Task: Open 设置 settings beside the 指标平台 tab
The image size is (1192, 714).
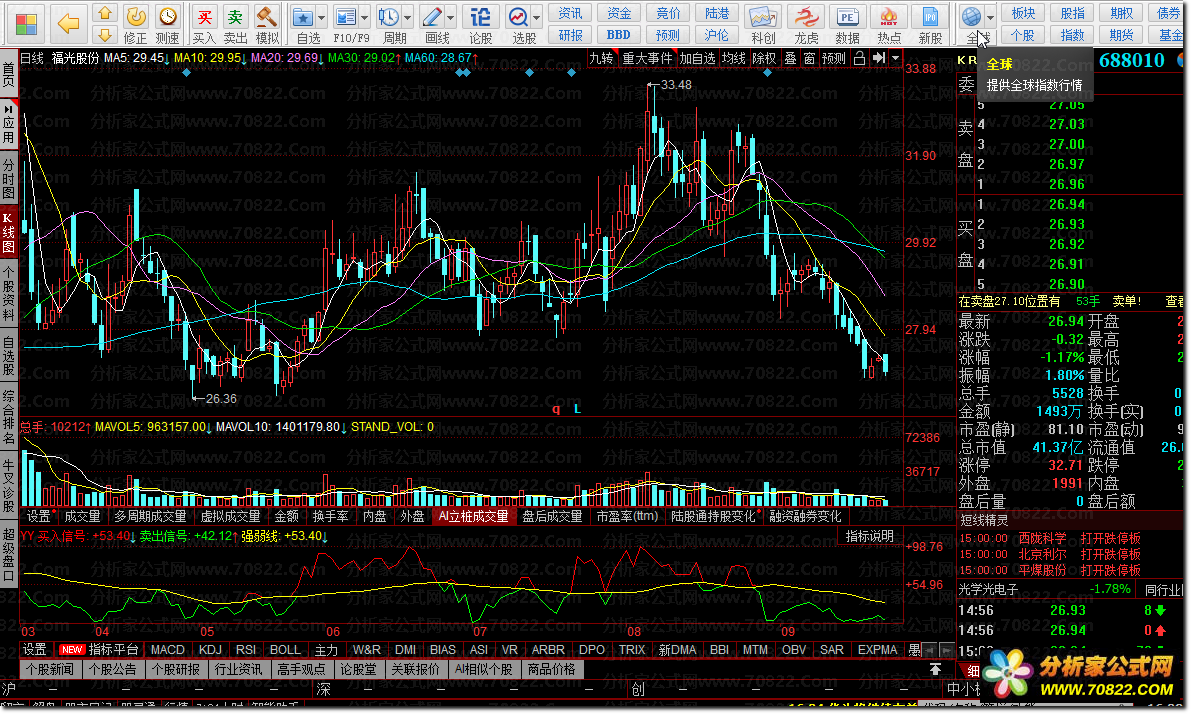Action: pos(34,650)
